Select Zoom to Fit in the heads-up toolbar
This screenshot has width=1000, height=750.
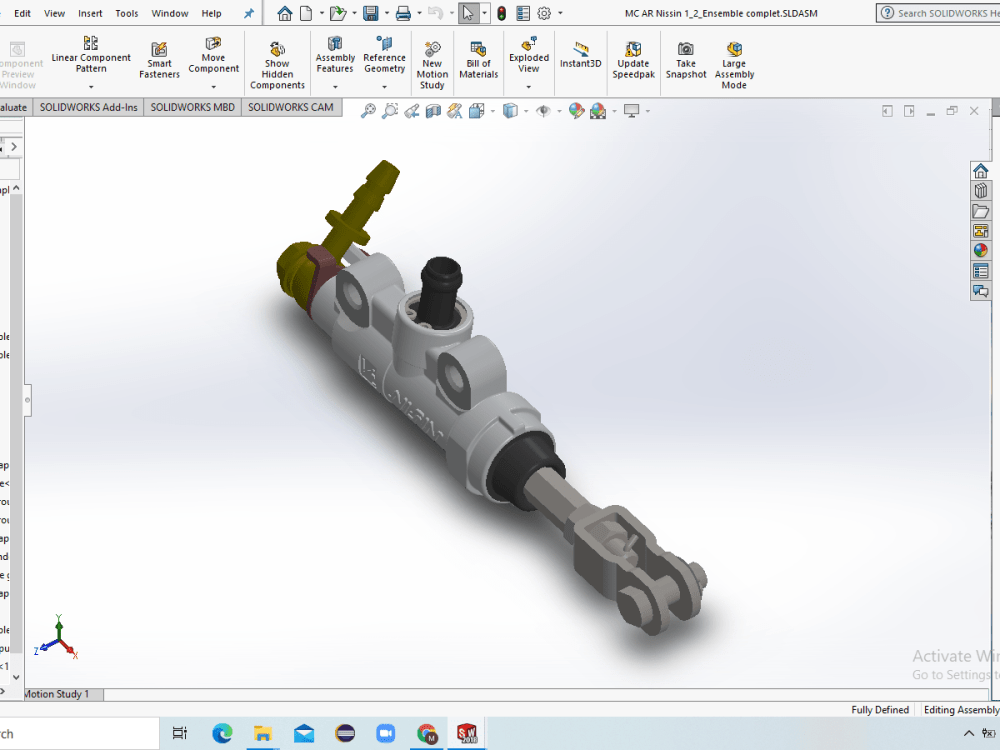[x=367, y=111]
